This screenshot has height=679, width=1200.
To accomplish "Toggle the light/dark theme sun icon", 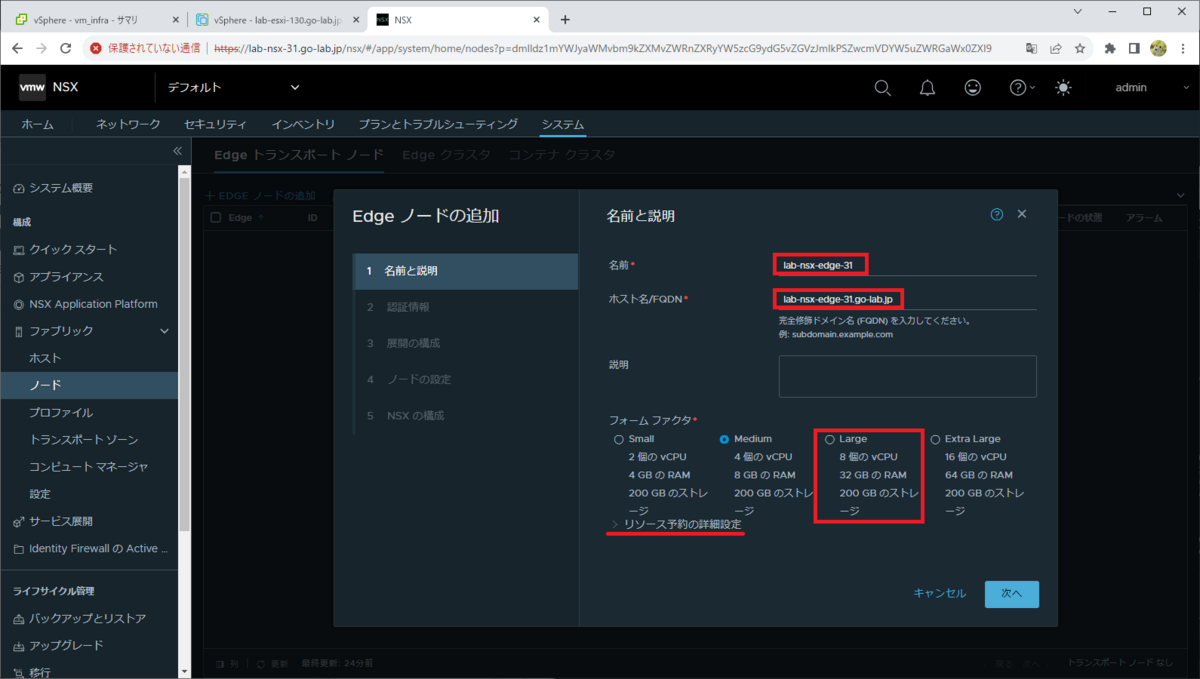I will point(1063,88).
